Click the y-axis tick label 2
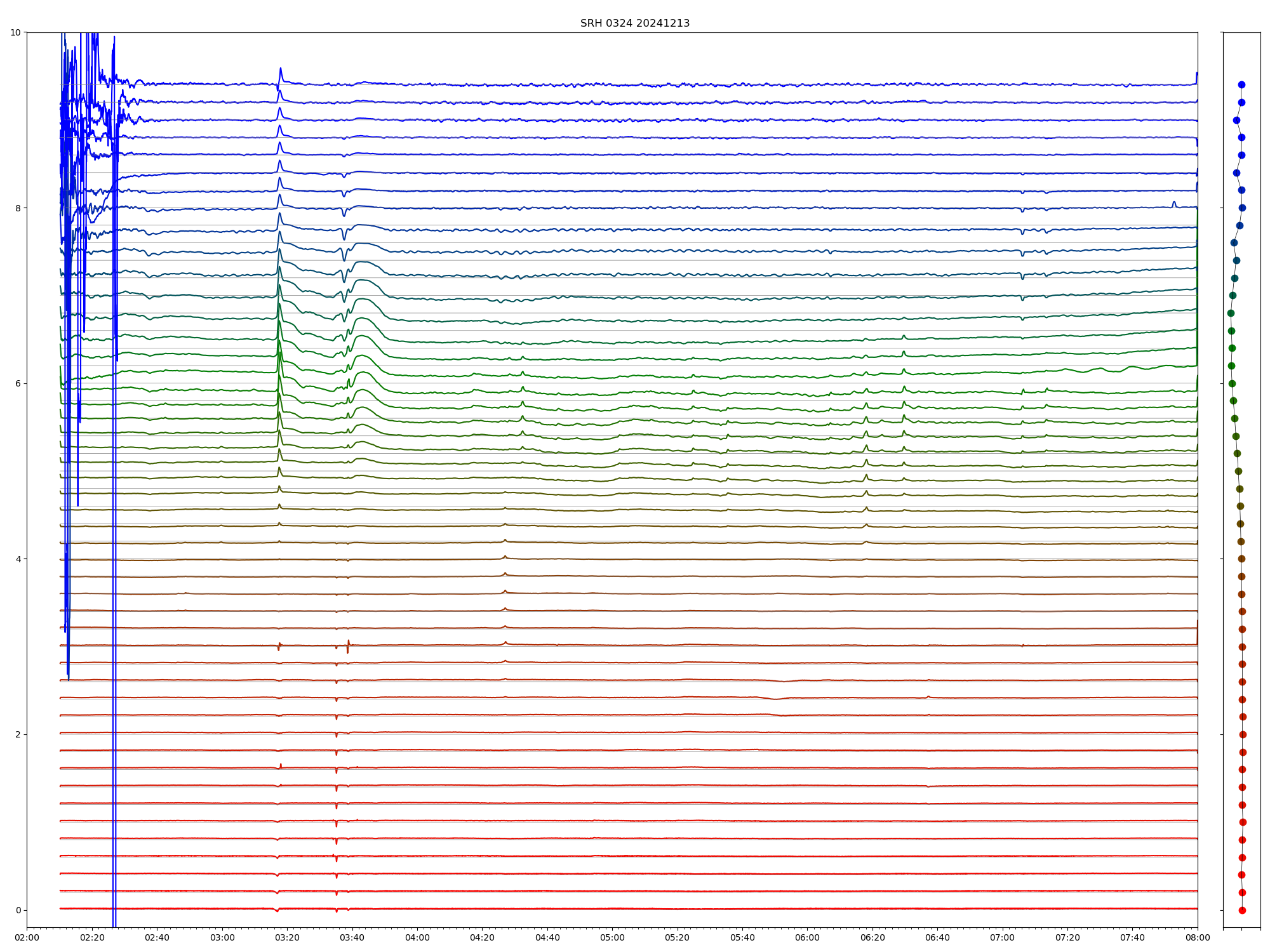The image size is (1270, 952). pyautogui.click(x=18, y=734)
